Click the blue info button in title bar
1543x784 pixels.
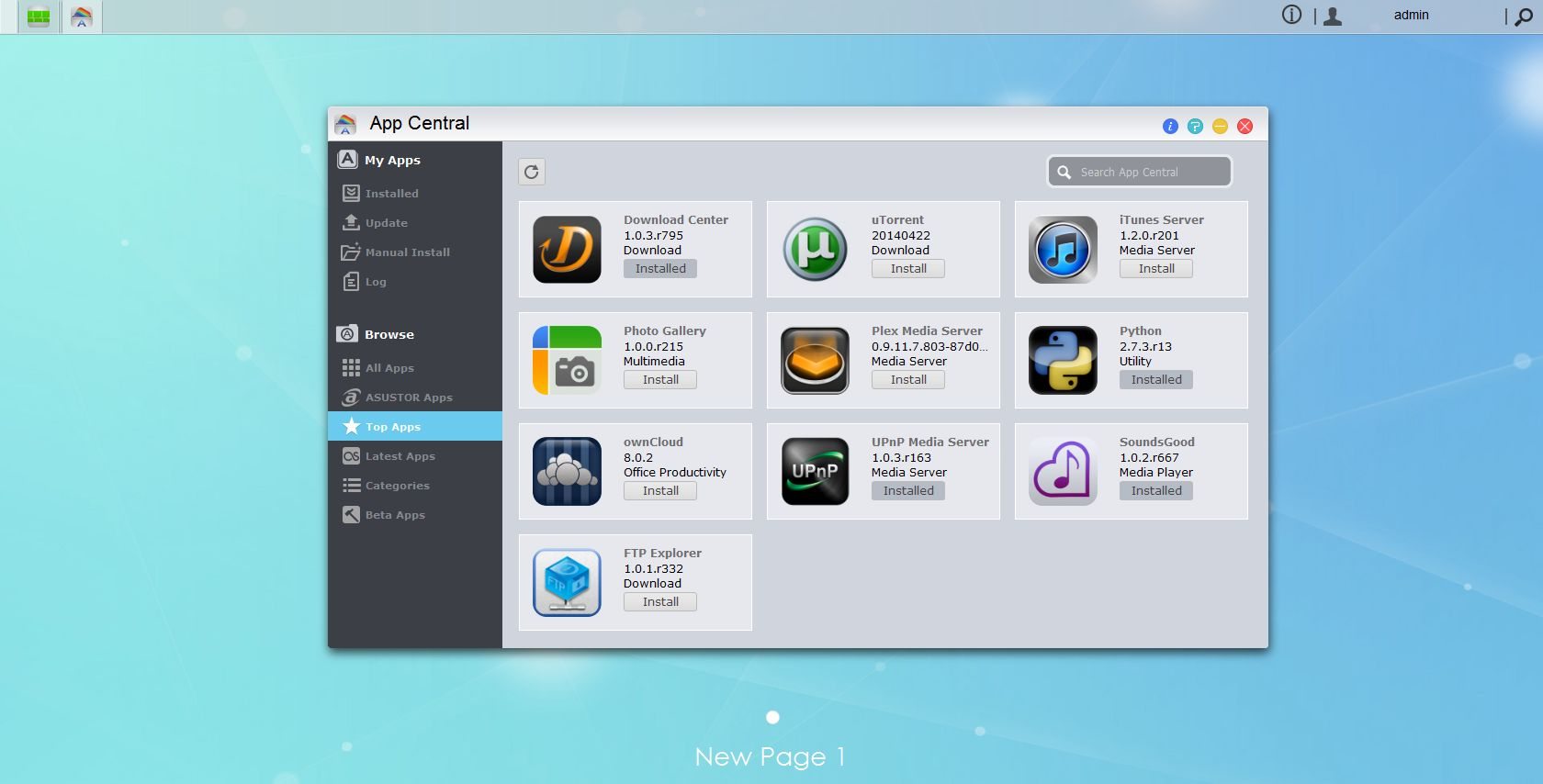(x=1170, y=127)
